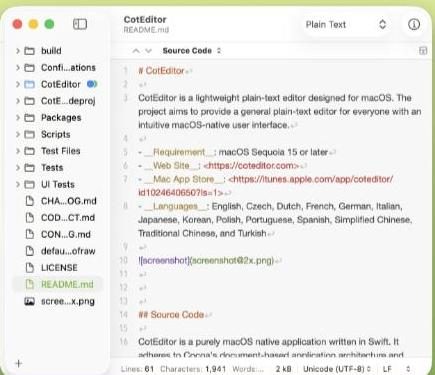Click the https://coteditor.com link text
Viewport: 435px width, 375px height.
(x=251, y=166)
